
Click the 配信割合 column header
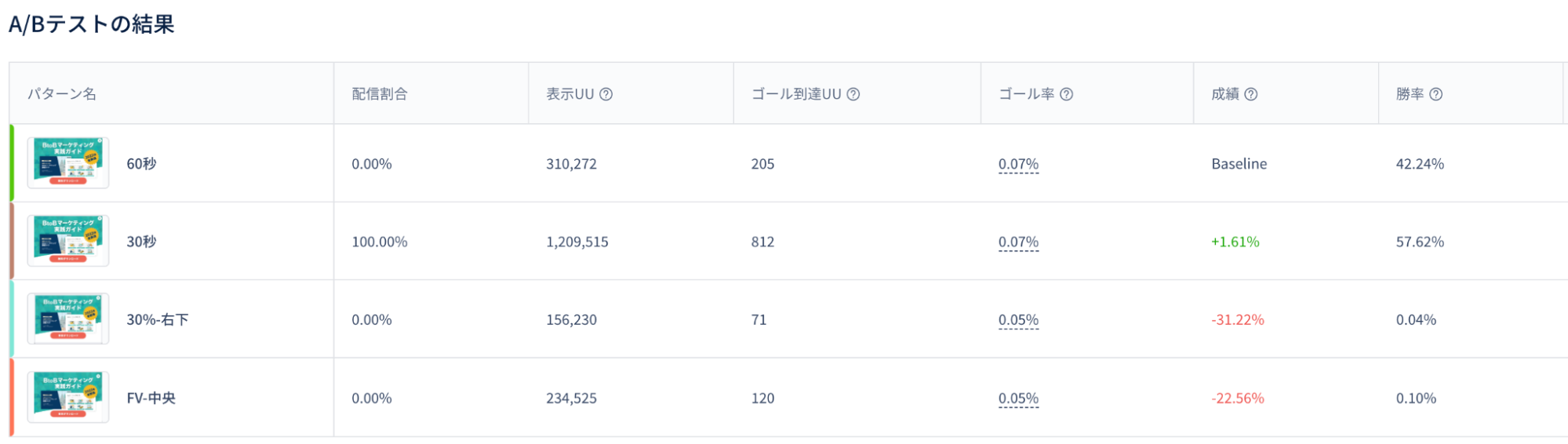380,94
